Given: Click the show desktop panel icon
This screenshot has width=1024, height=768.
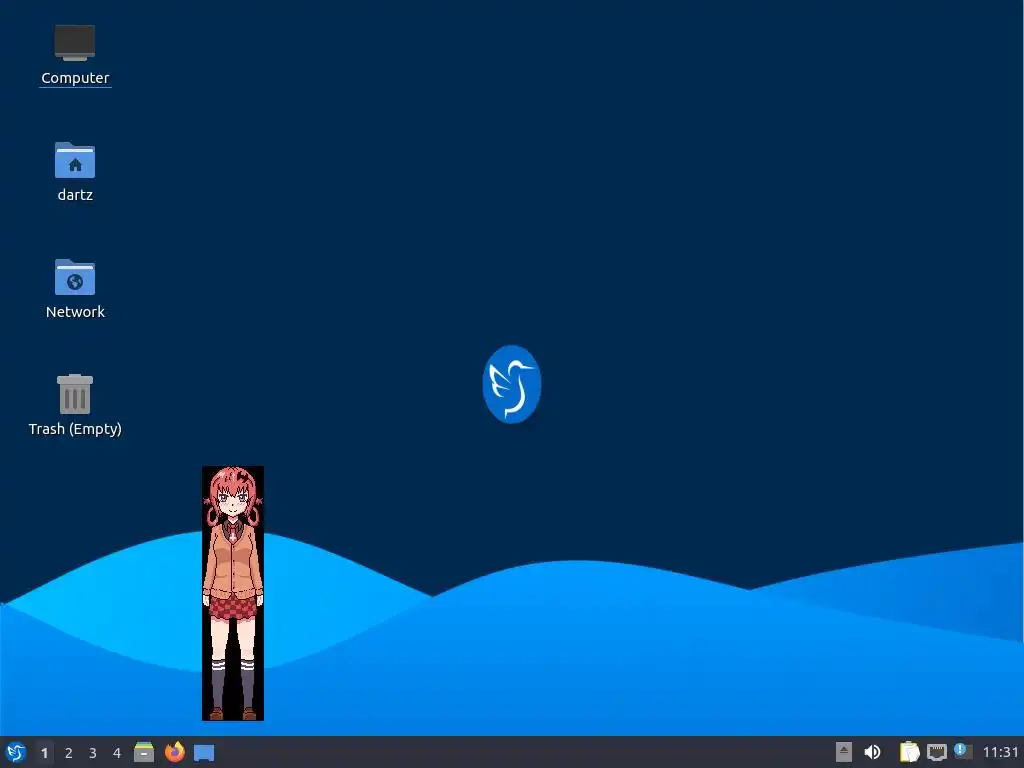Looking at the screenshot, I should (204, 753).
